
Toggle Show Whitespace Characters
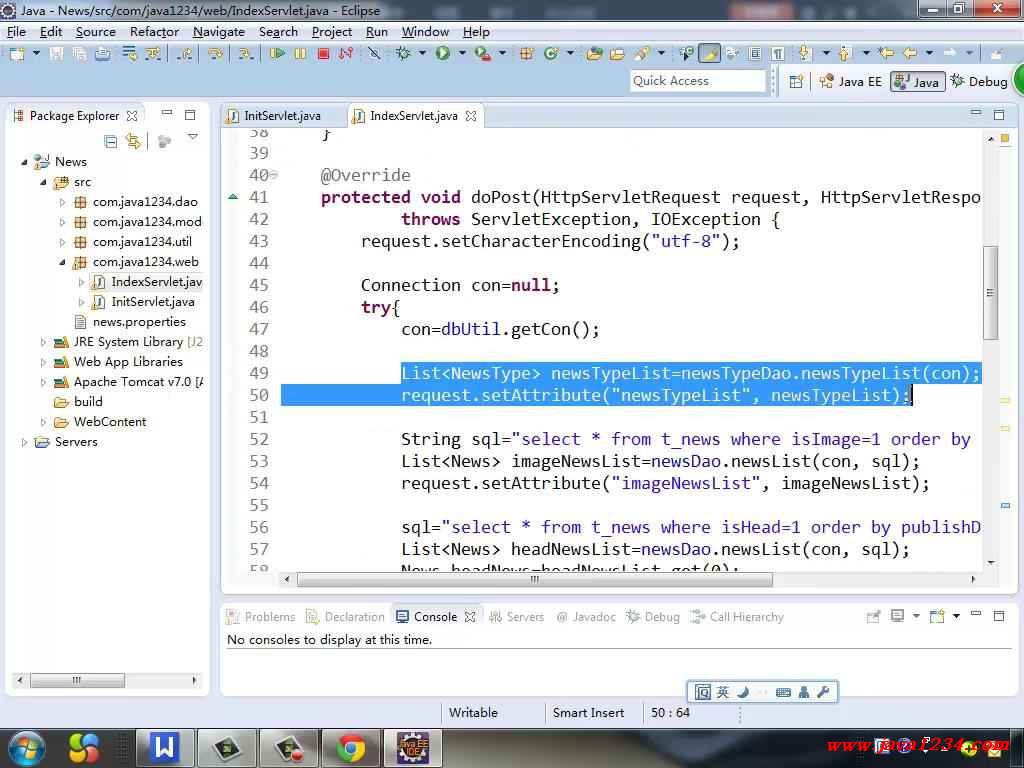click(x=778, y=54)
